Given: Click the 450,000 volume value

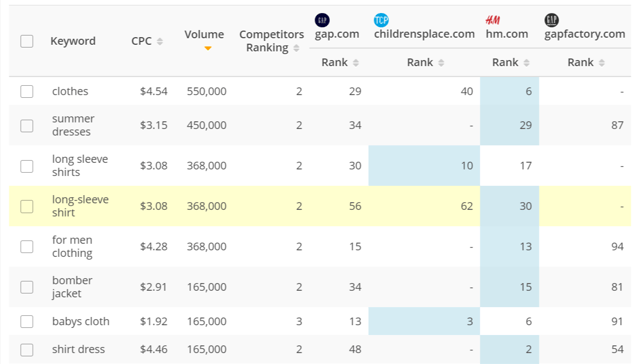Looking at the screenshot, I should pyautogui.click(x=207, y=125).
